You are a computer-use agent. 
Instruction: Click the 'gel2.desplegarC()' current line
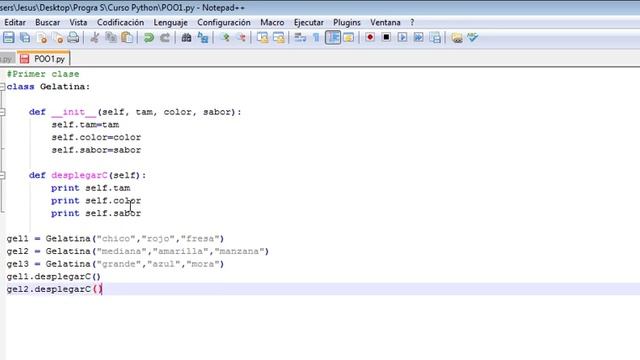54,289
